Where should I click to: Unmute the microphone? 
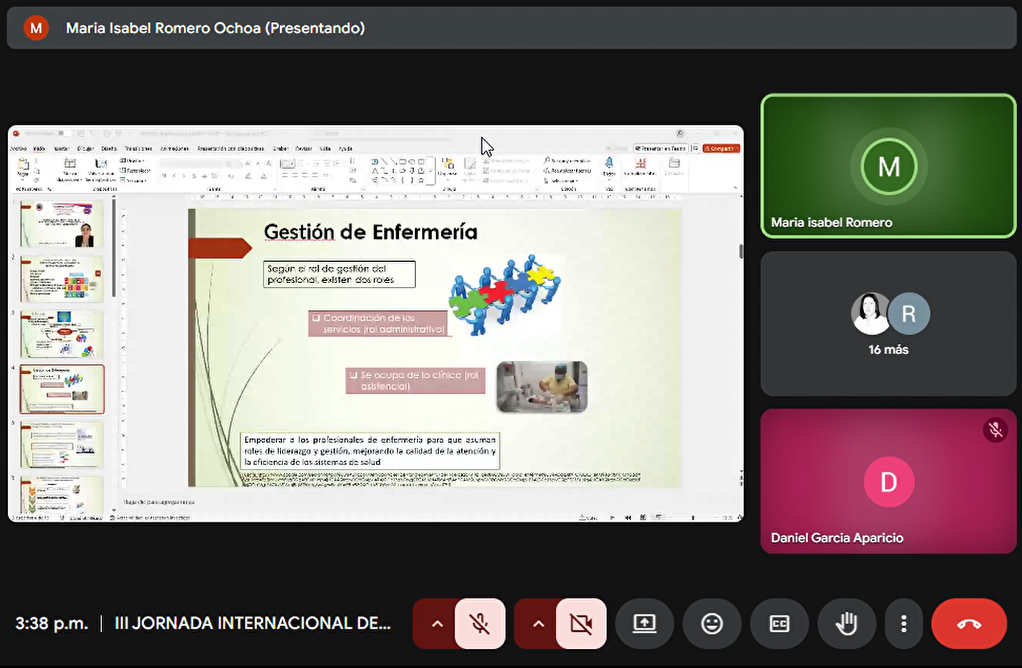tap(480, 624)
